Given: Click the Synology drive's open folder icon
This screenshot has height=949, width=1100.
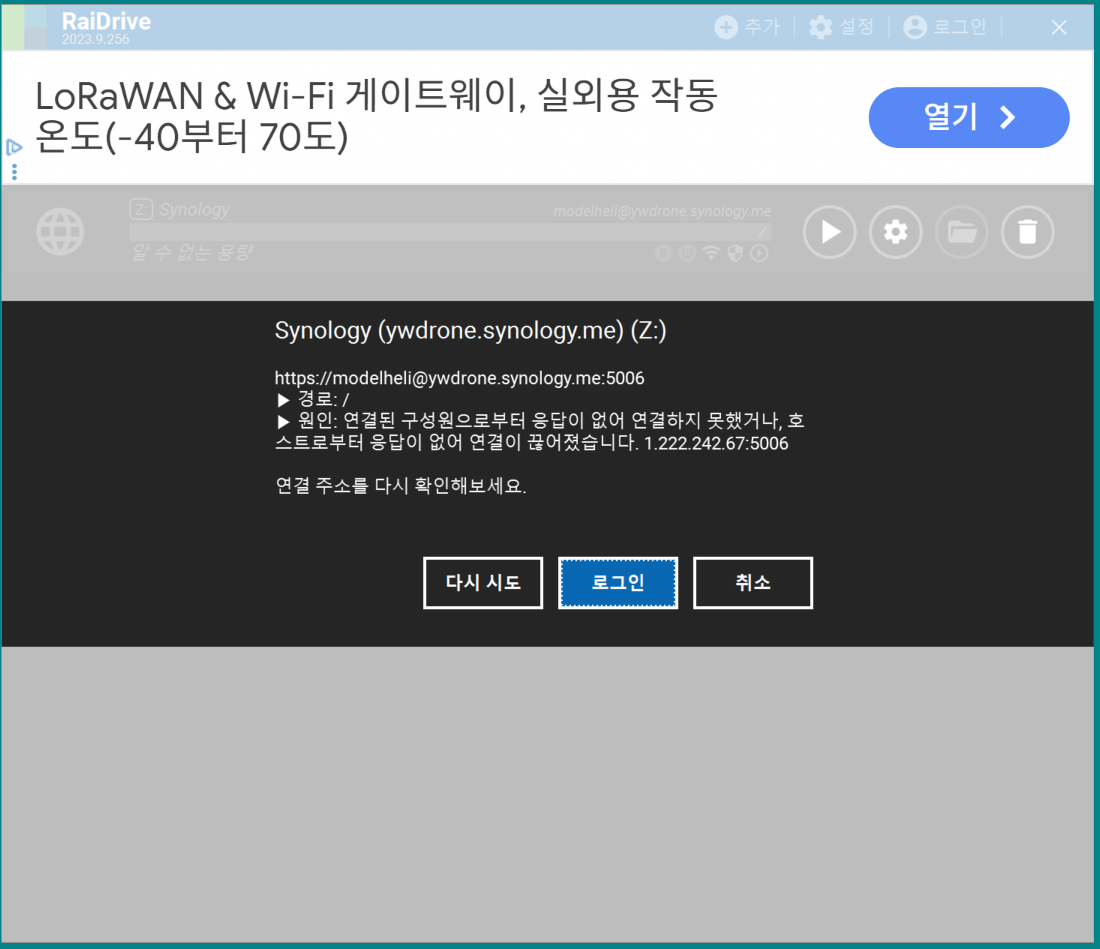Looking at the screenshot, I should [962, 232].
